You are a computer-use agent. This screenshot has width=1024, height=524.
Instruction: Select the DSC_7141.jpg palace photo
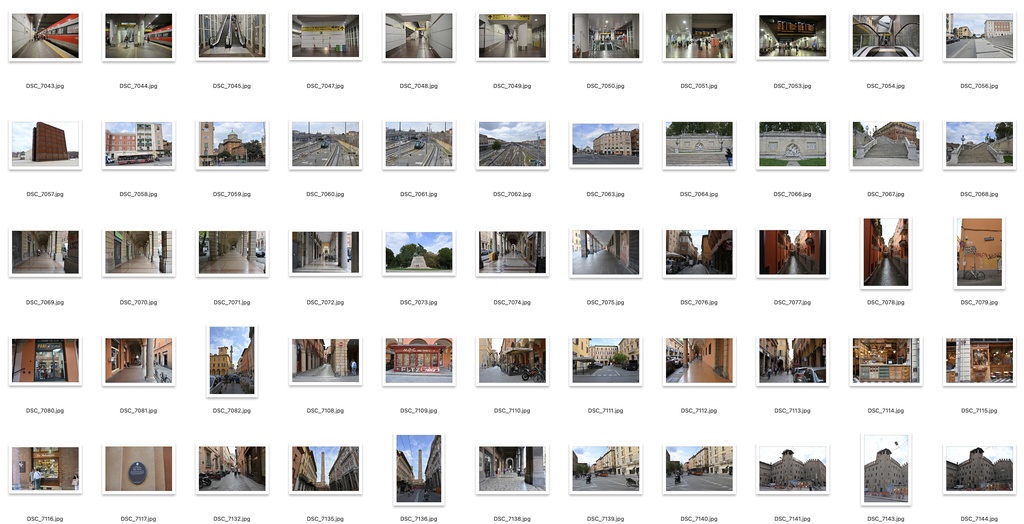pyautogui.click(x=792, y=469)
